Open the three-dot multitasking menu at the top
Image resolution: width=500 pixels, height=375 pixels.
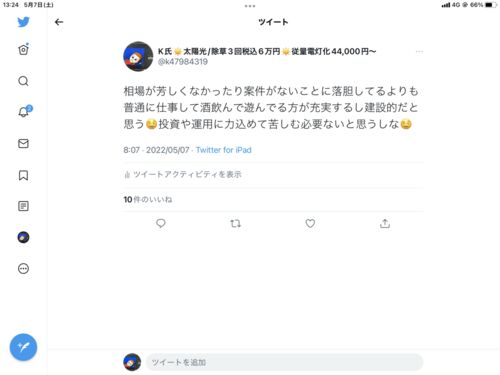[x=250, y=6]
